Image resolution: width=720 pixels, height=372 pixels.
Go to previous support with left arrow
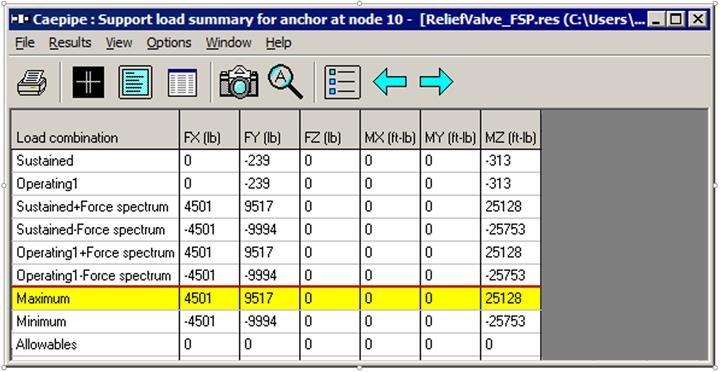tap(389, 82)
